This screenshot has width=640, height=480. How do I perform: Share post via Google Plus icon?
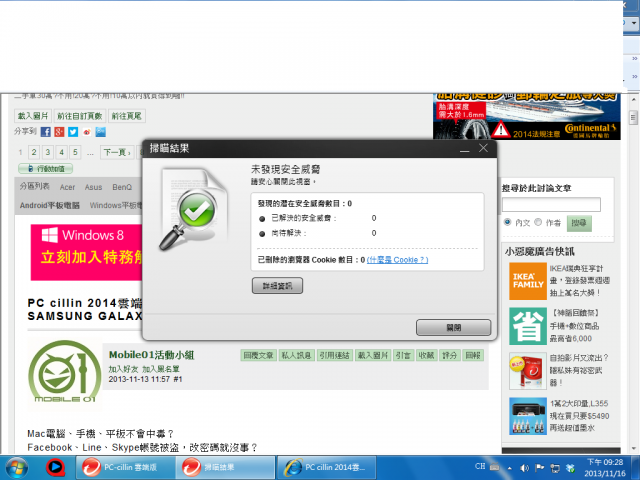tap(59, 132)
